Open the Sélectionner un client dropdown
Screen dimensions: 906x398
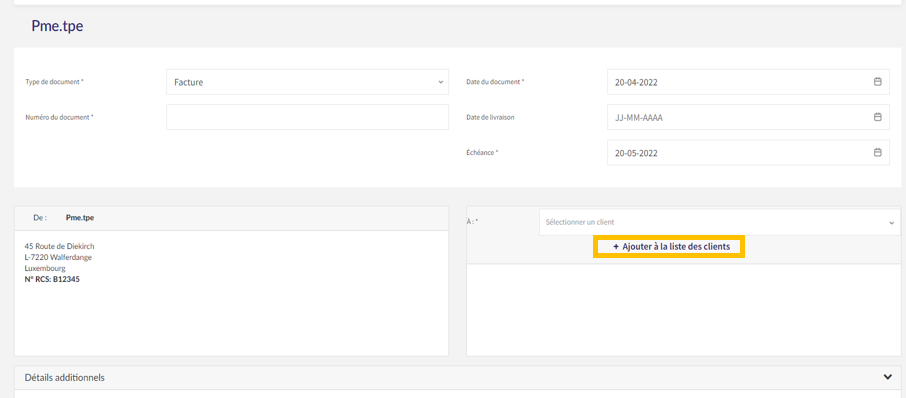[x=719, y=222]
